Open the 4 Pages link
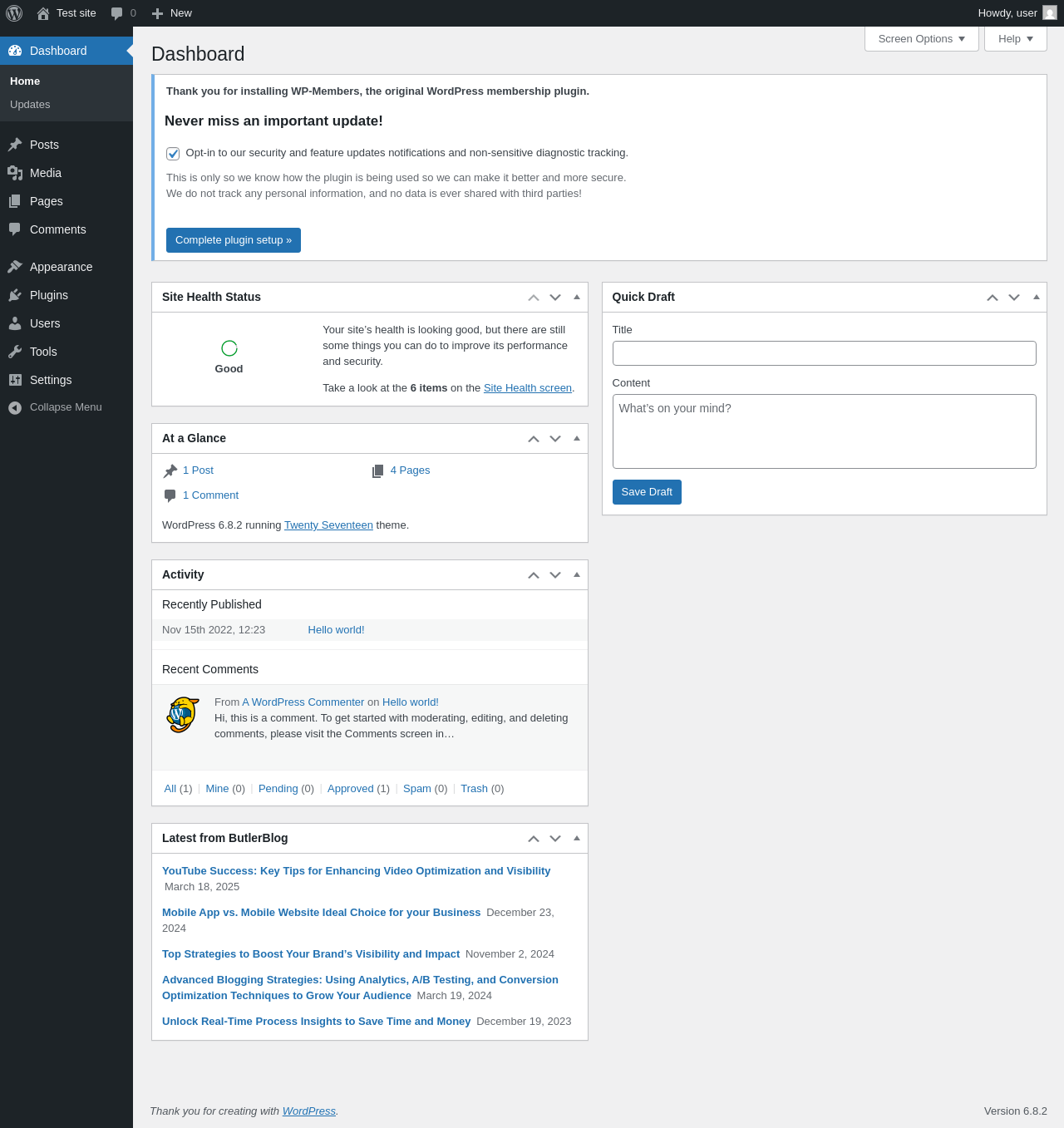The height and width of the screenshot is (1128, 1064). click(x=410, y=470)
